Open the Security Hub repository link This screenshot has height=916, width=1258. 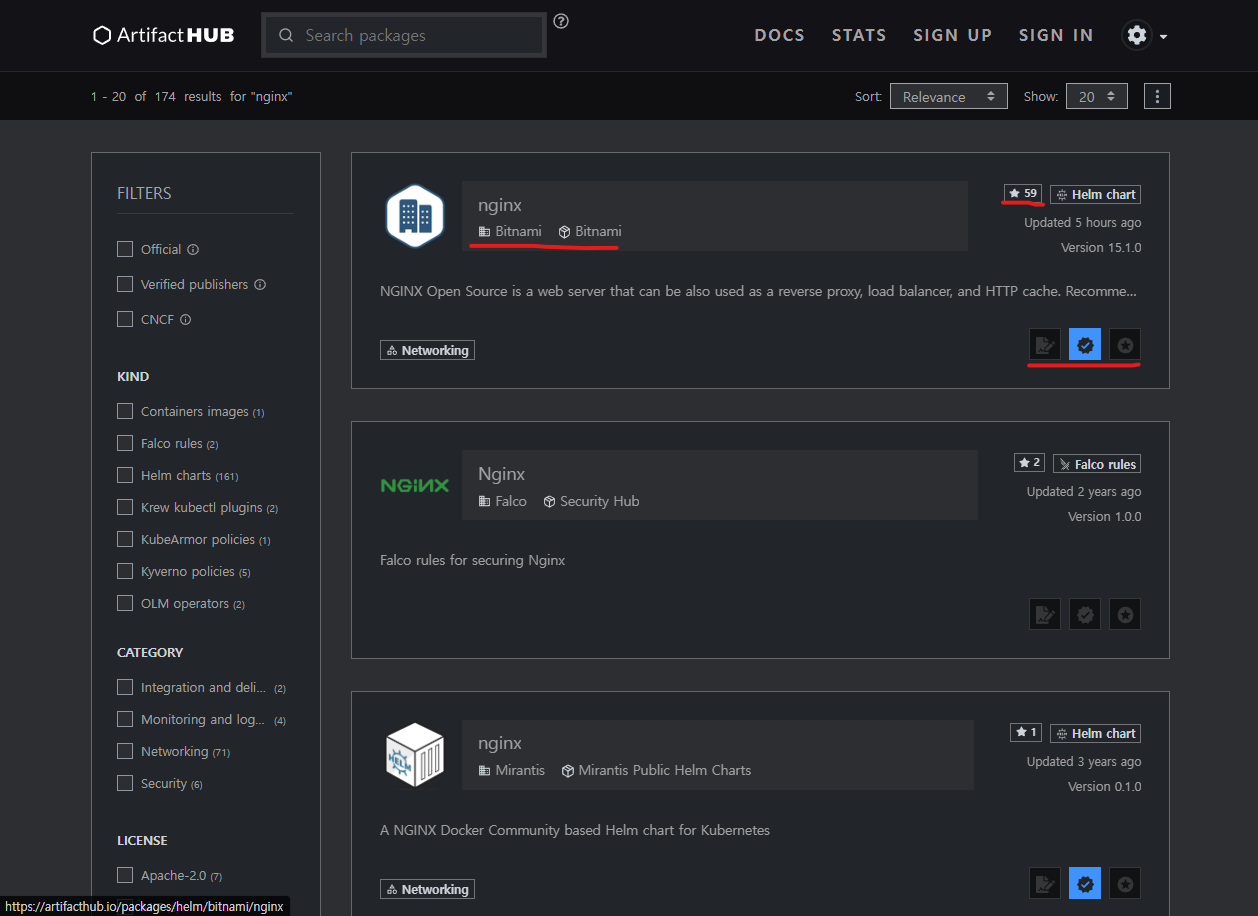(x=591, y=501)
